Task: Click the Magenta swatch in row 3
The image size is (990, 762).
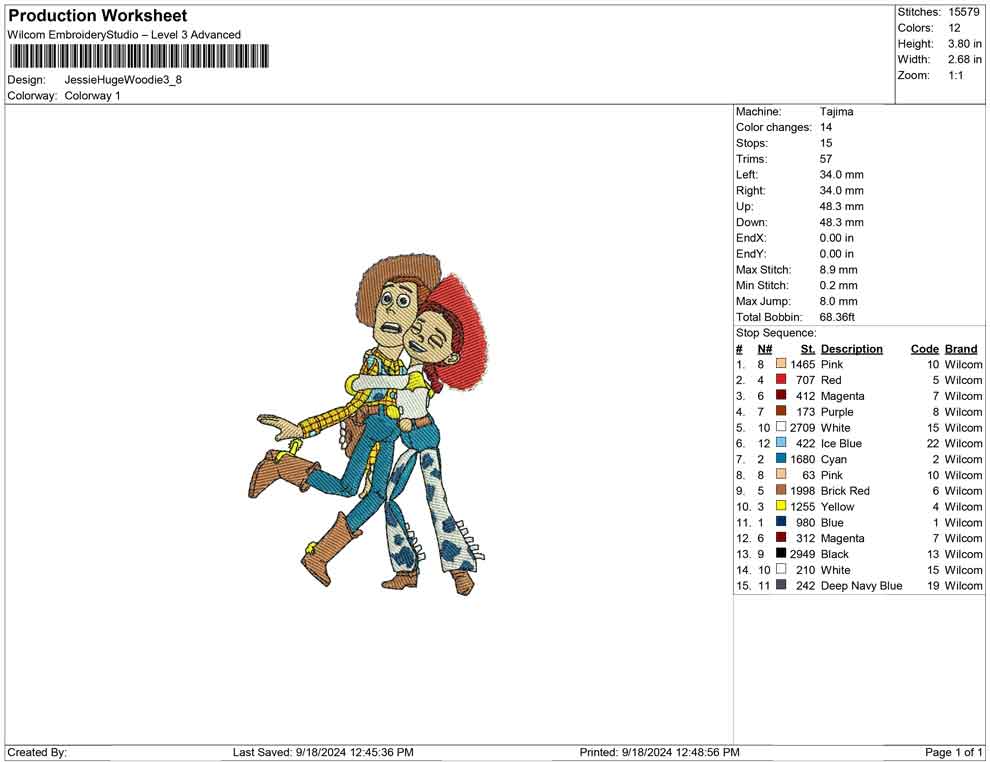Action: click(781, 395)
